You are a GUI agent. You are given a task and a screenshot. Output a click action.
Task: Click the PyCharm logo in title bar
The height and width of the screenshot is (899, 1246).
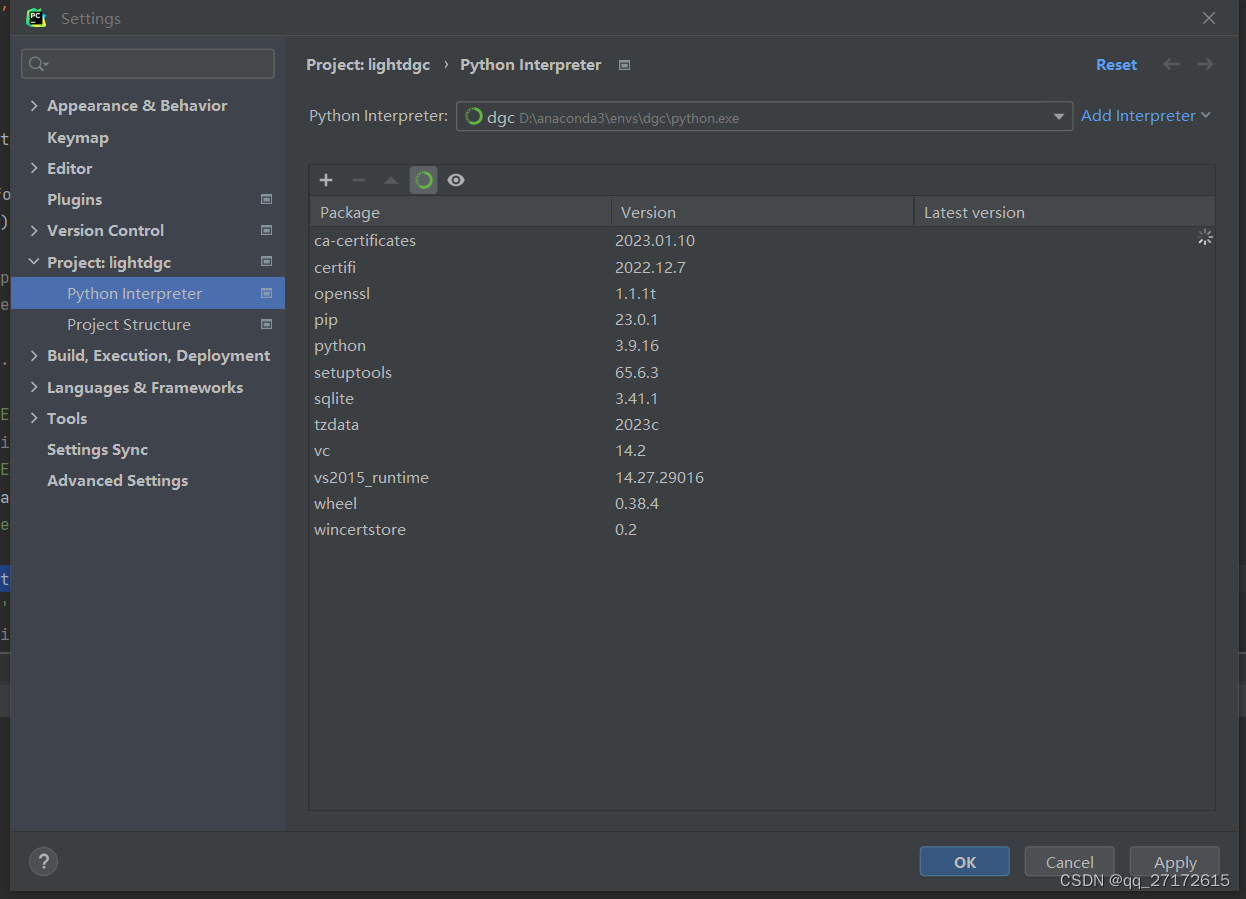point(36,18)
